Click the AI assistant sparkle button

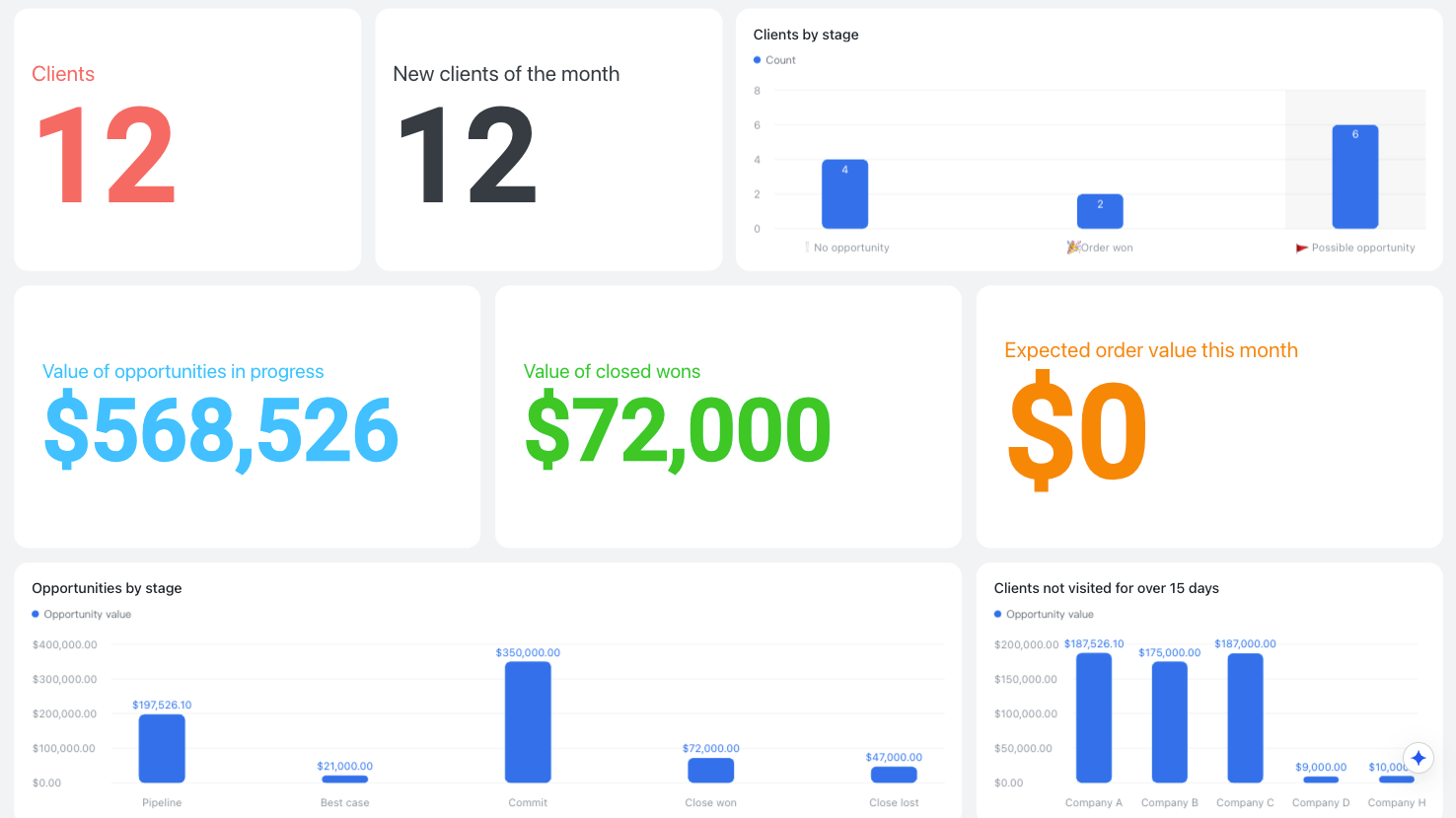coord(1418,758)
